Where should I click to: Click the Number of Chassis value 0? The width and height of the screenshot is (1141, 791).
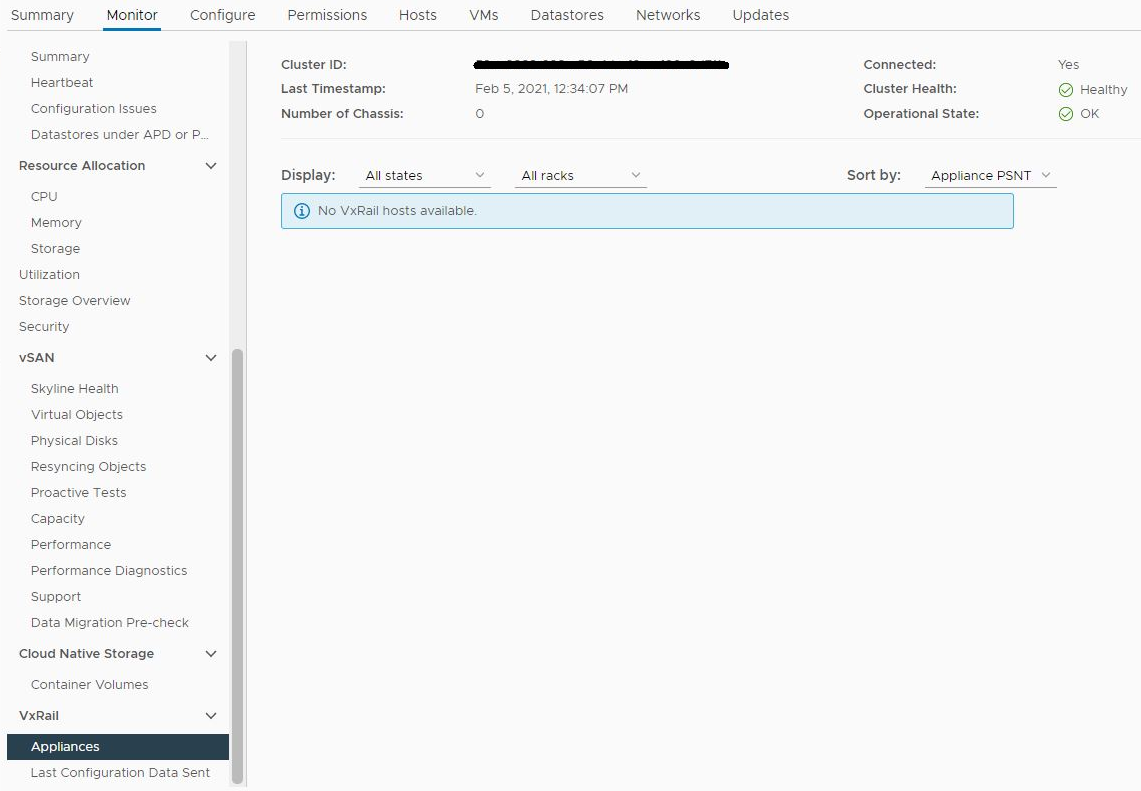[480, 114]
